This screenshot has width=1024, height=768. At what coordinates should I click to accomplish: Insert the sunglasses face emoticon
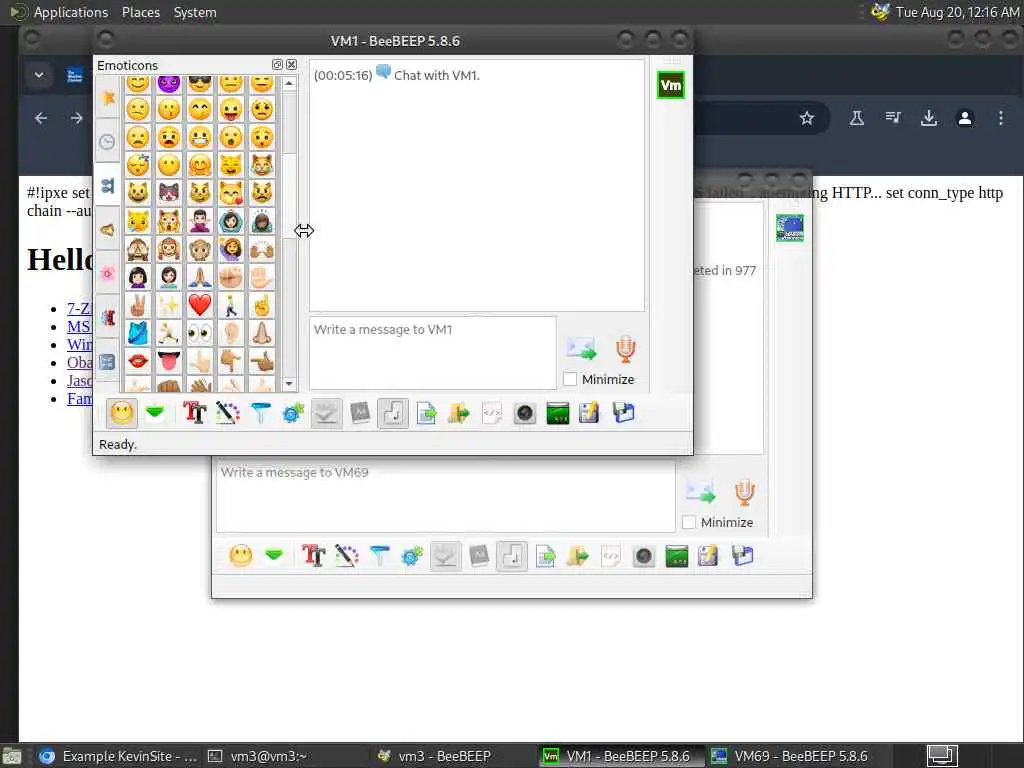coord(200,84)
